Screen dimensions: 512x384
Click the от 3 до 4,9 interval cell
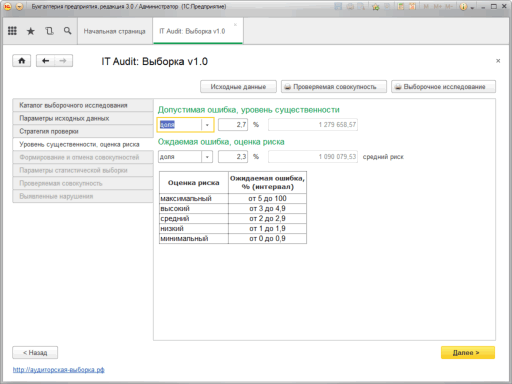tap(267, 208)
